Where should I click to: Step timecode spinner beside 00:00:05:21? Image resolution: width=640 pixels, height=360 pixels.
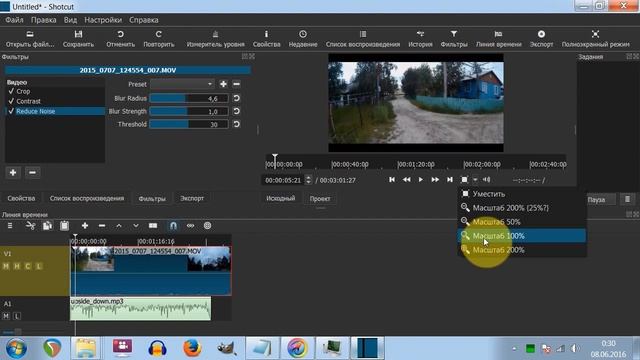point(308,180)
